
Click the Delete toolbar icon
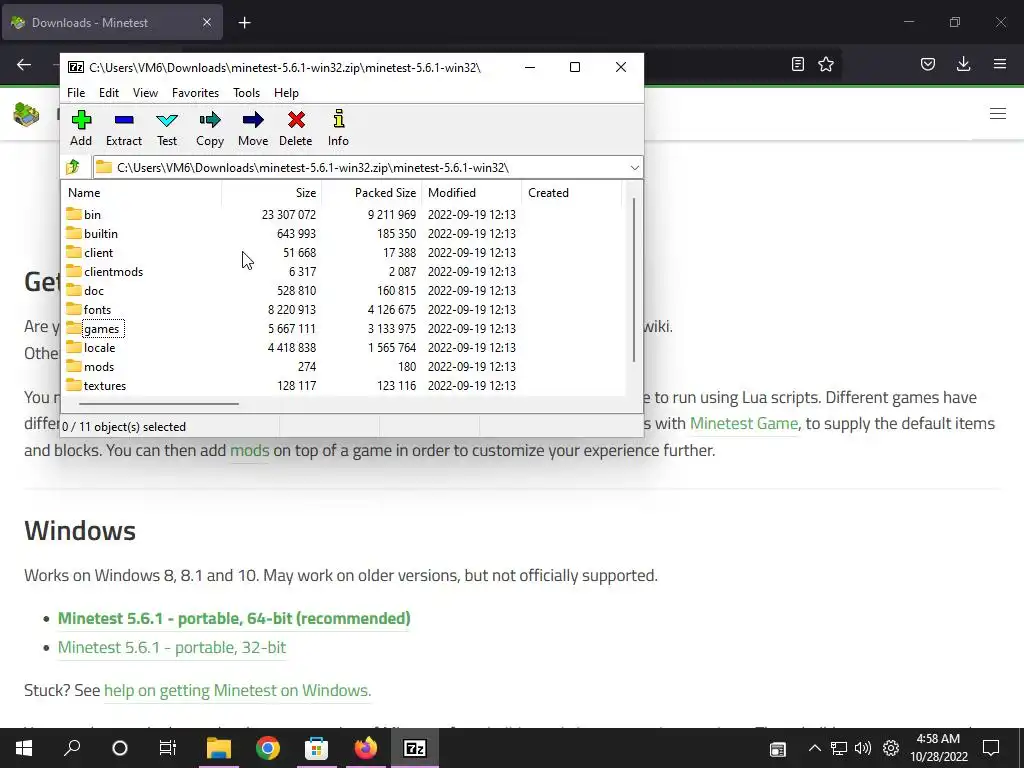296,120
